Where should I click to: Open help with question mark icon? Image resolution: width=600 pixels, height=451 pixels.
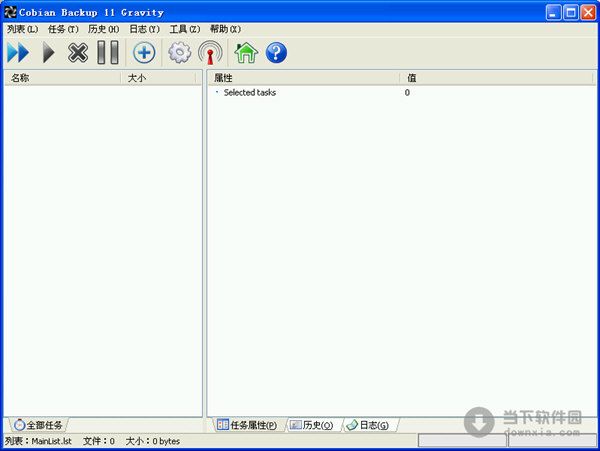276,52
